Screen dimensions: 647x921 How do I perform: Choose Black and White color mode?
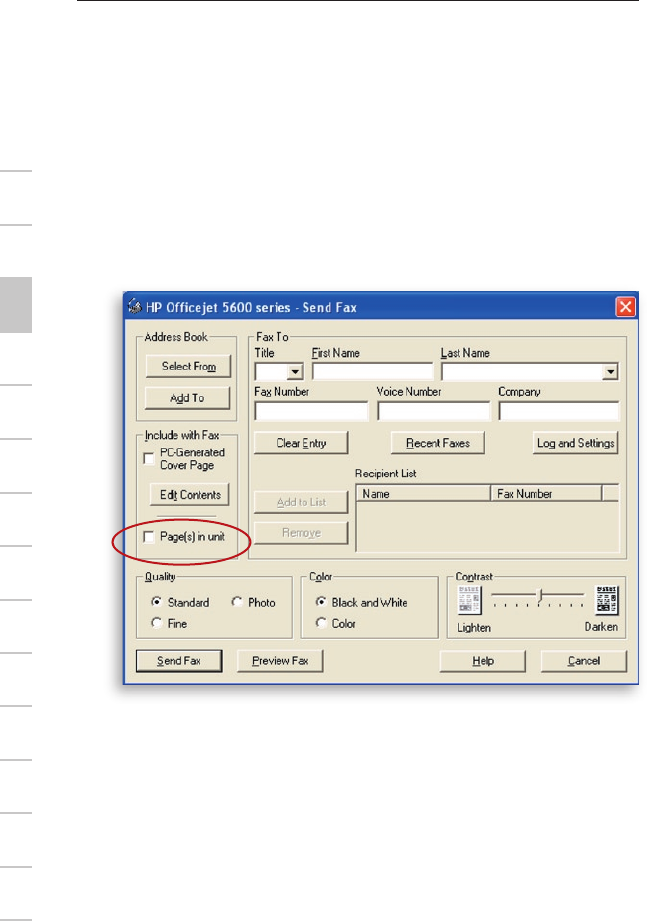tap(321, 601)
